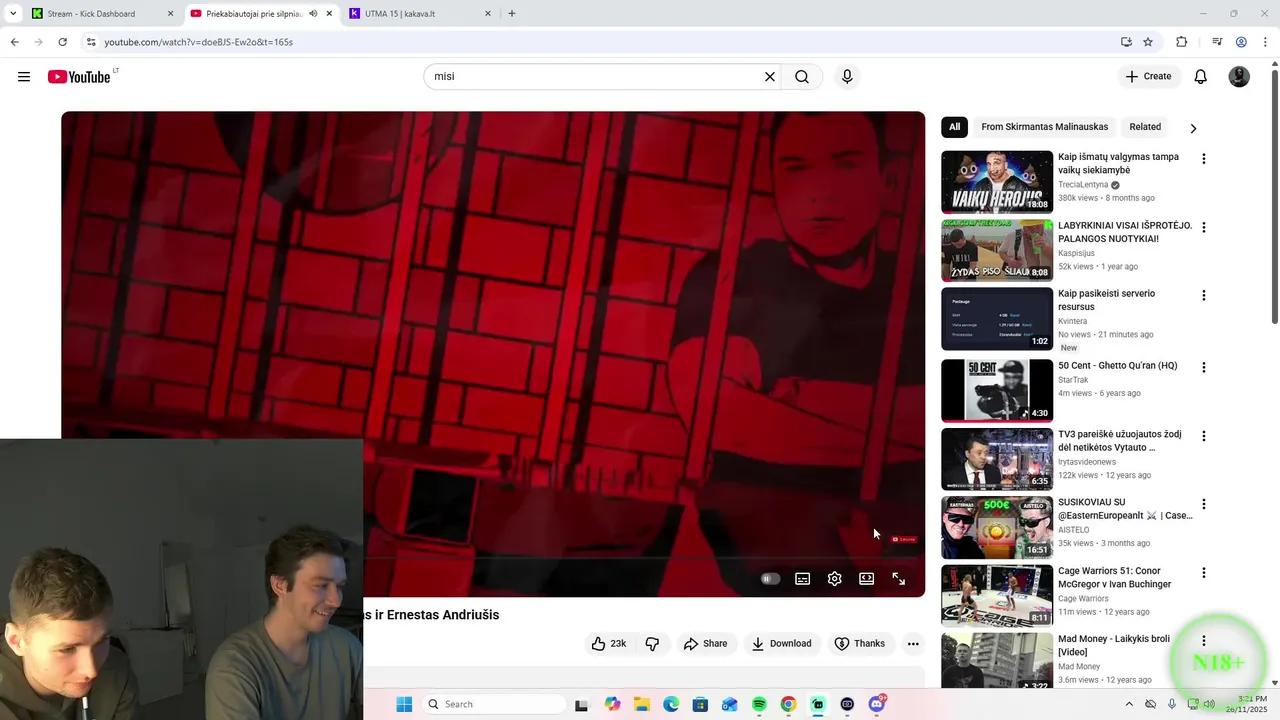The image size is (1280, 720).
Task: Open the account avatar menu
Action: (1239, 77)
